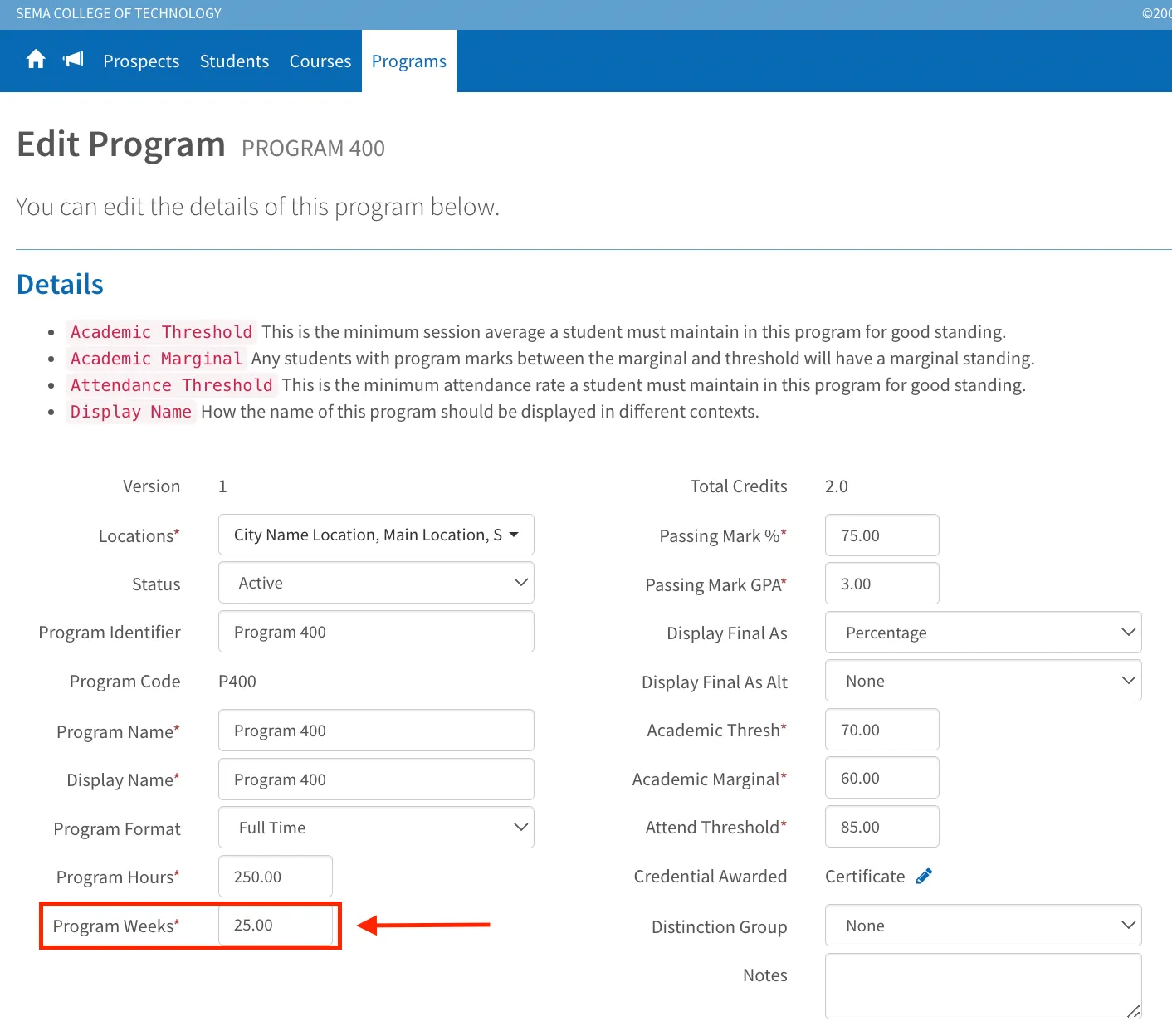
Task: Edit Credential Awarded via pencil icon
Action: point(924,877)
